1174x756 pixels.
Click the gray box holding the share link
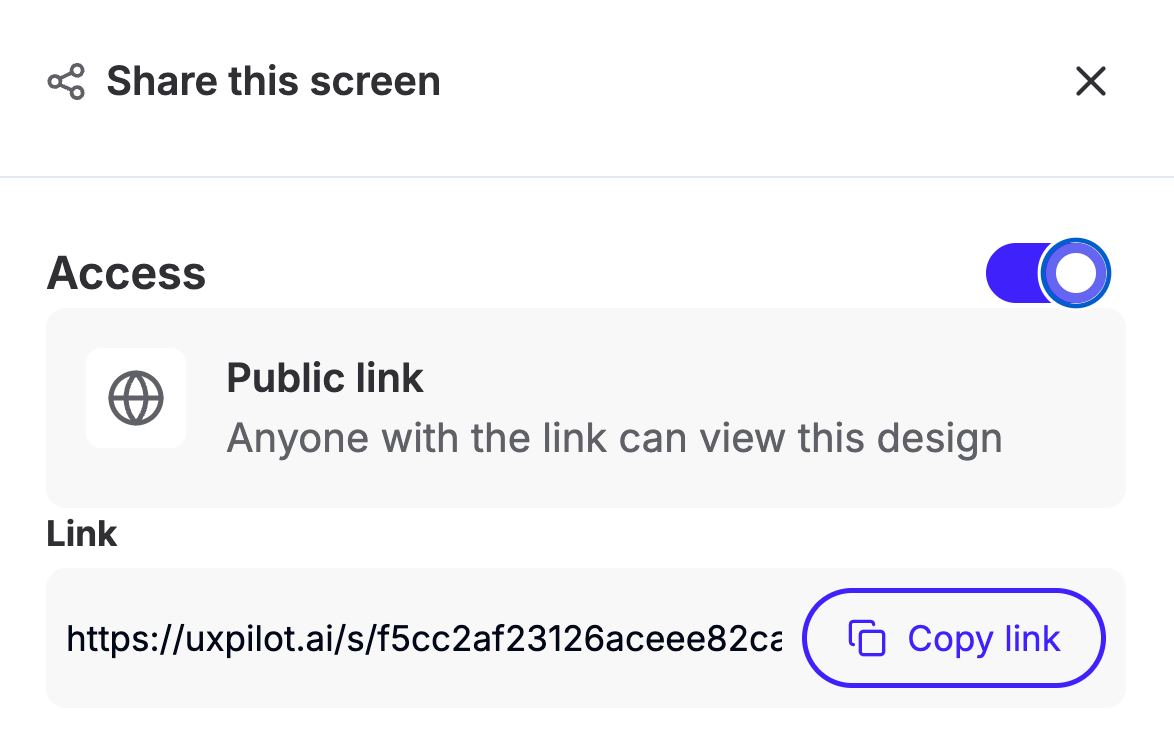(586, 638)
